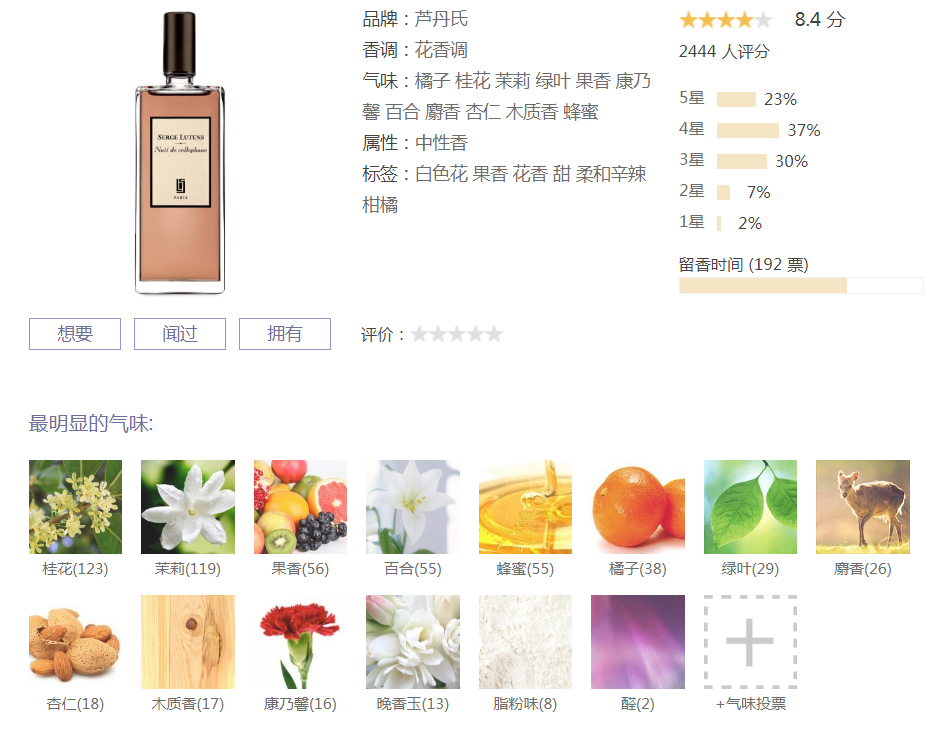Click the 2444 人评分 rating count
The height and width of the screenshot is (751, 937).
tap(724, 51)
